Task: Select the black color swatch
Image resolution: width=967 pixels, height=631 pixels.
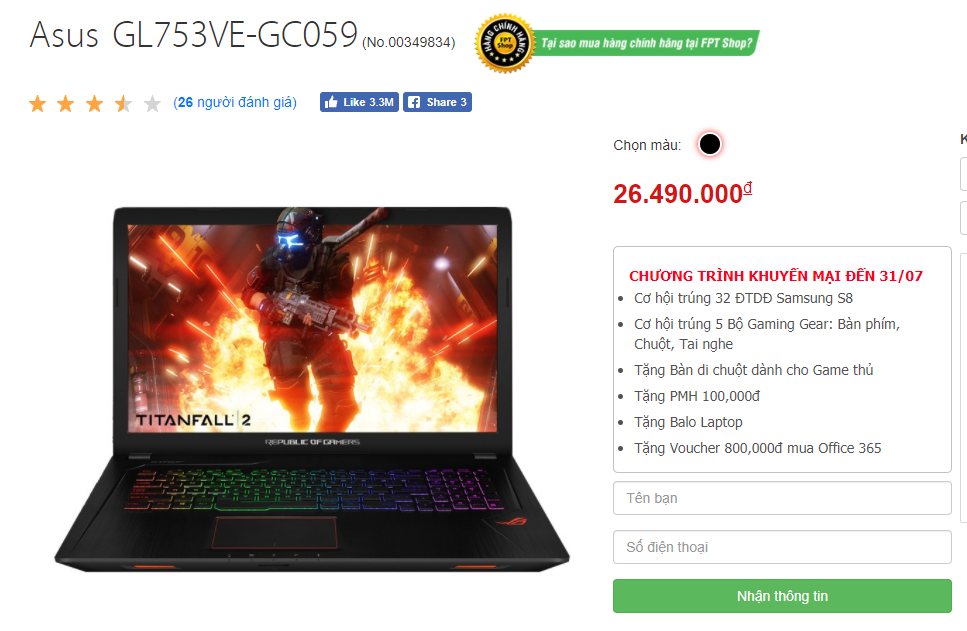Action: [x=710, y=144]
